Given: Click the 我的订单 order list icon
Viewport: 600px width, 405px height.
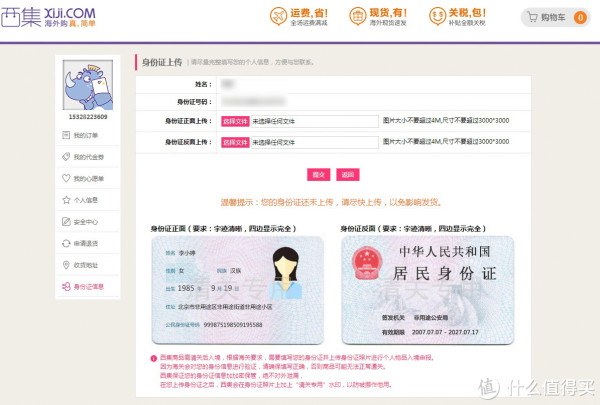Looking at the screenshot, I should [x=66, y=135].
